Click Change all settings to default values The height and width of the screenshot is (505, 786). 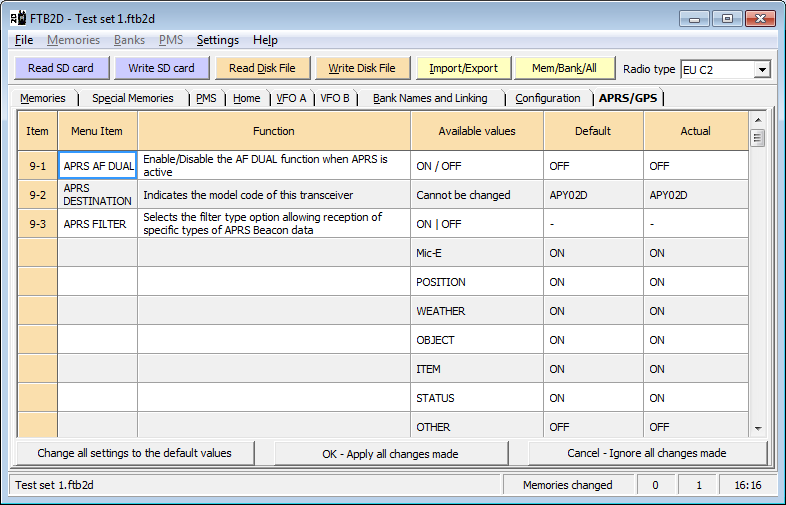coord(135,453)
